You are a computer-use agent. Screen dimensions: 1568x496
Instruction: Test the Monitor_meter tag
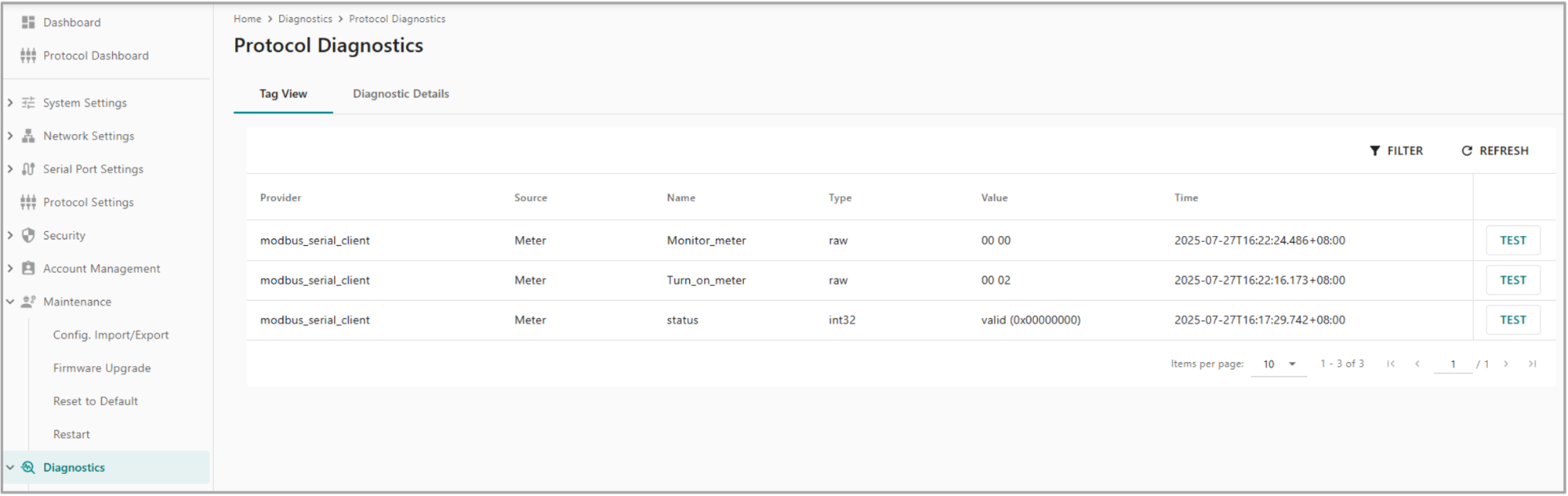tap(1512, 240)
